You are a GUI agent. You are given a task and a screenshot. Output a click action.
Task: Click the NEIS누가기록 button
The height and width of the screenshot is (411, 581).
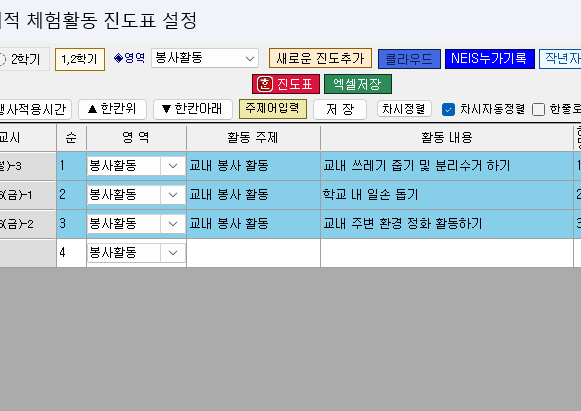489,59
